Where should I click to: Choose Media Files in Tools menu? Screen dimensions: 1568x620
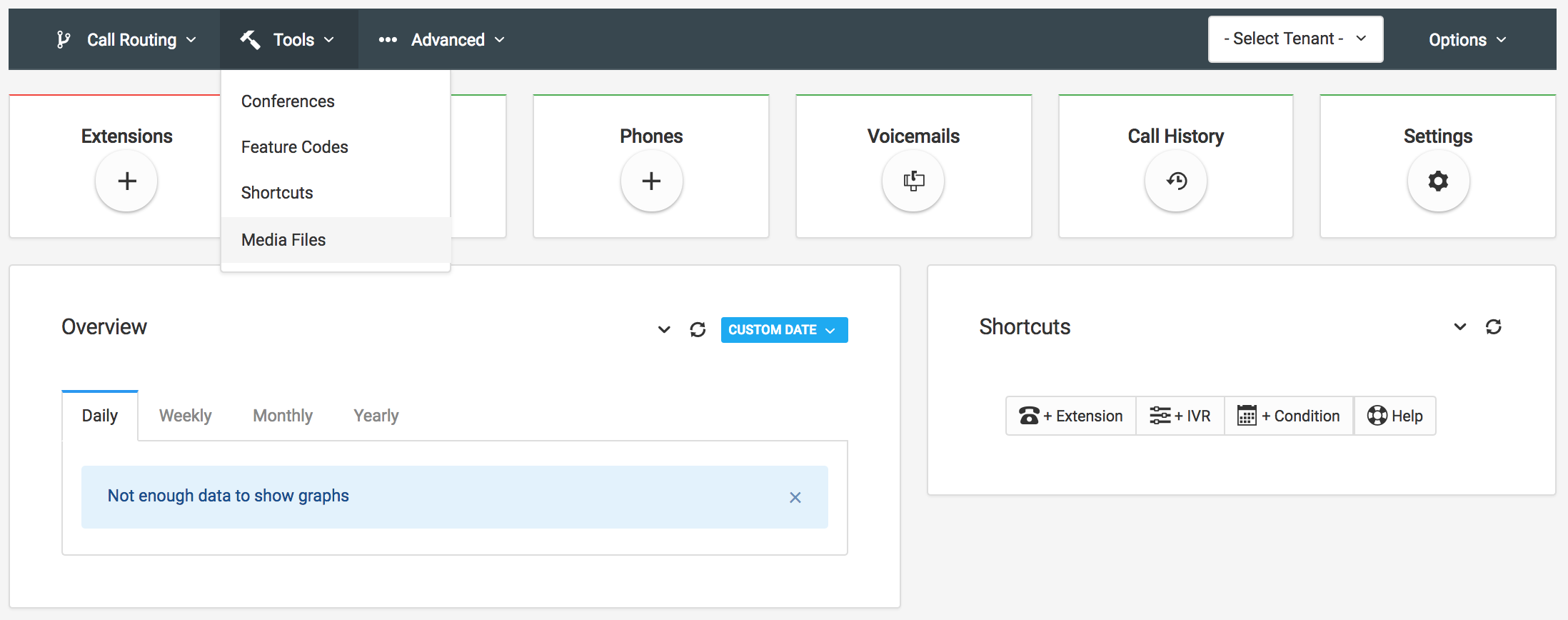click(336, 240)
